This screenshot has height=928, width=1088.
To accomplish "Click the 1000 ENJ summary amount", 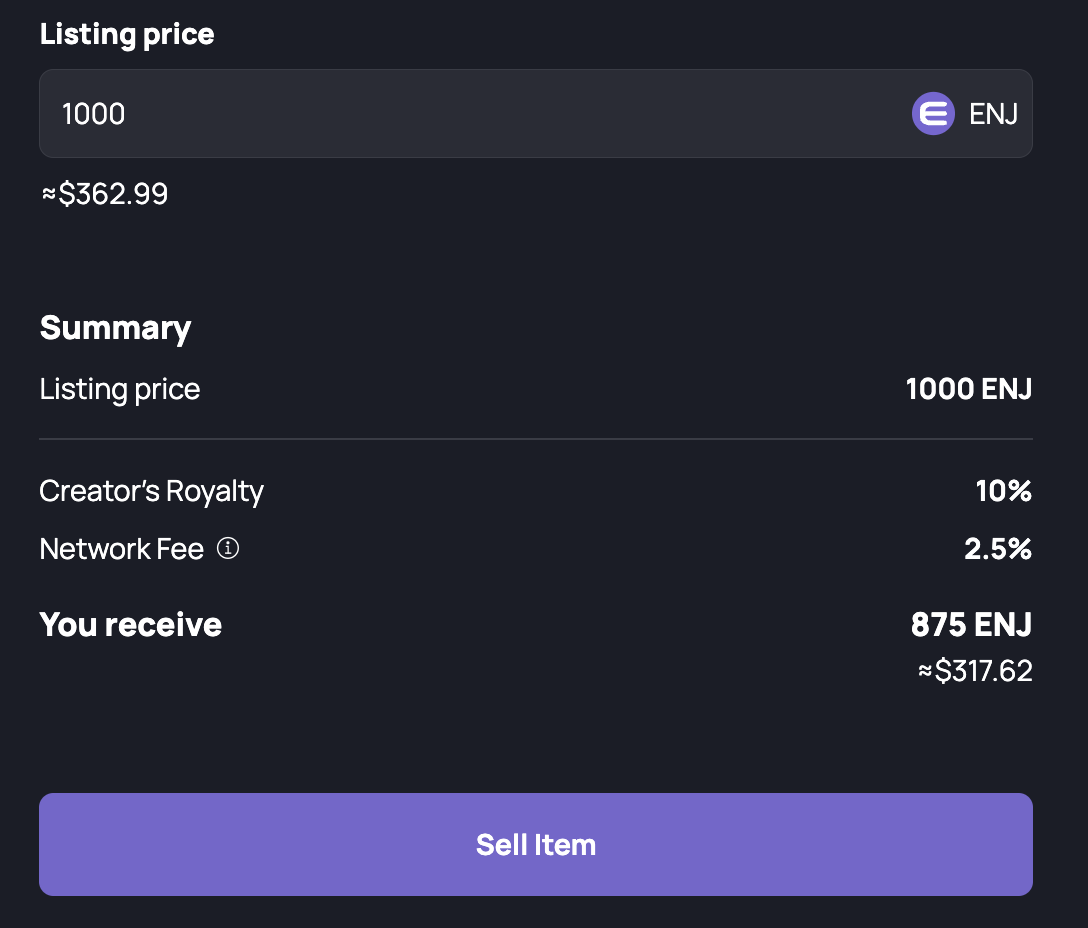I will pos(969,389).
